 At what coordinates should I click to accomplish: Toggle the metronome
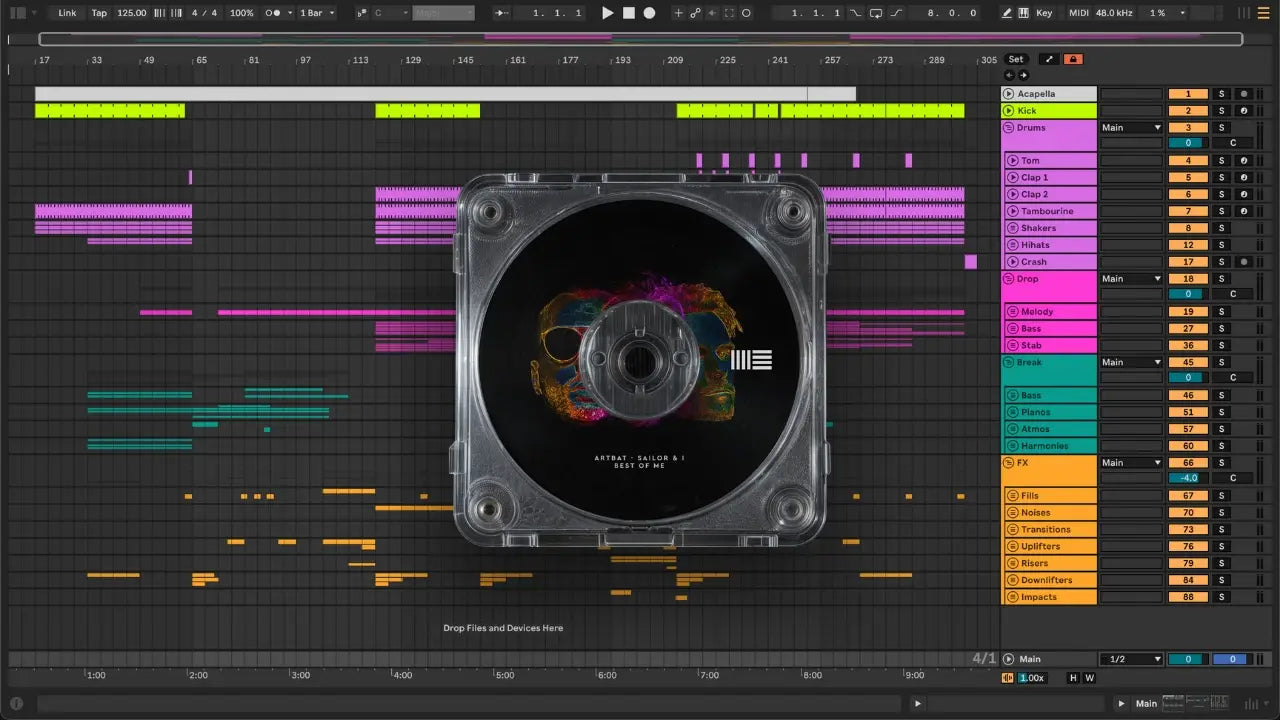[x=273, y=13]
